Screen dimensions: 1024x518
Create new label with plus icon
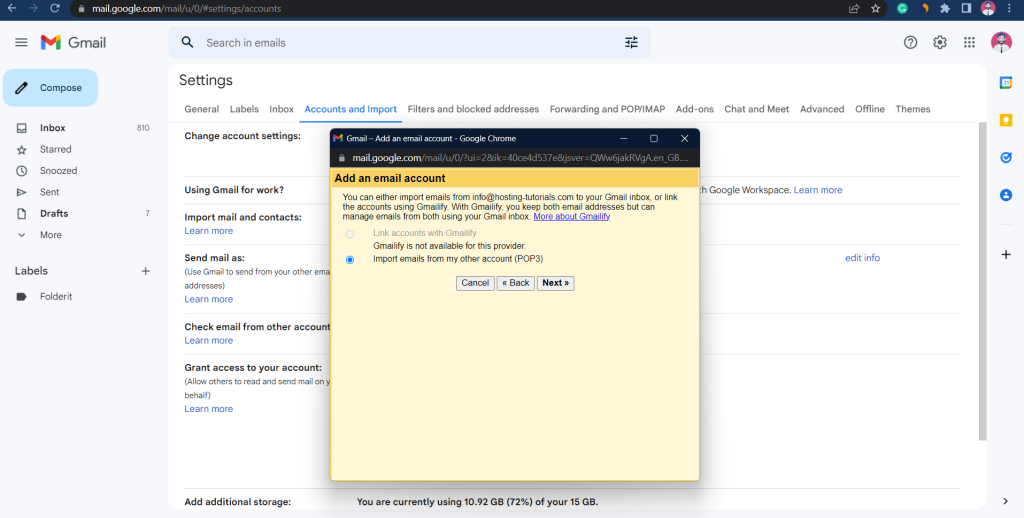point(146,271)
